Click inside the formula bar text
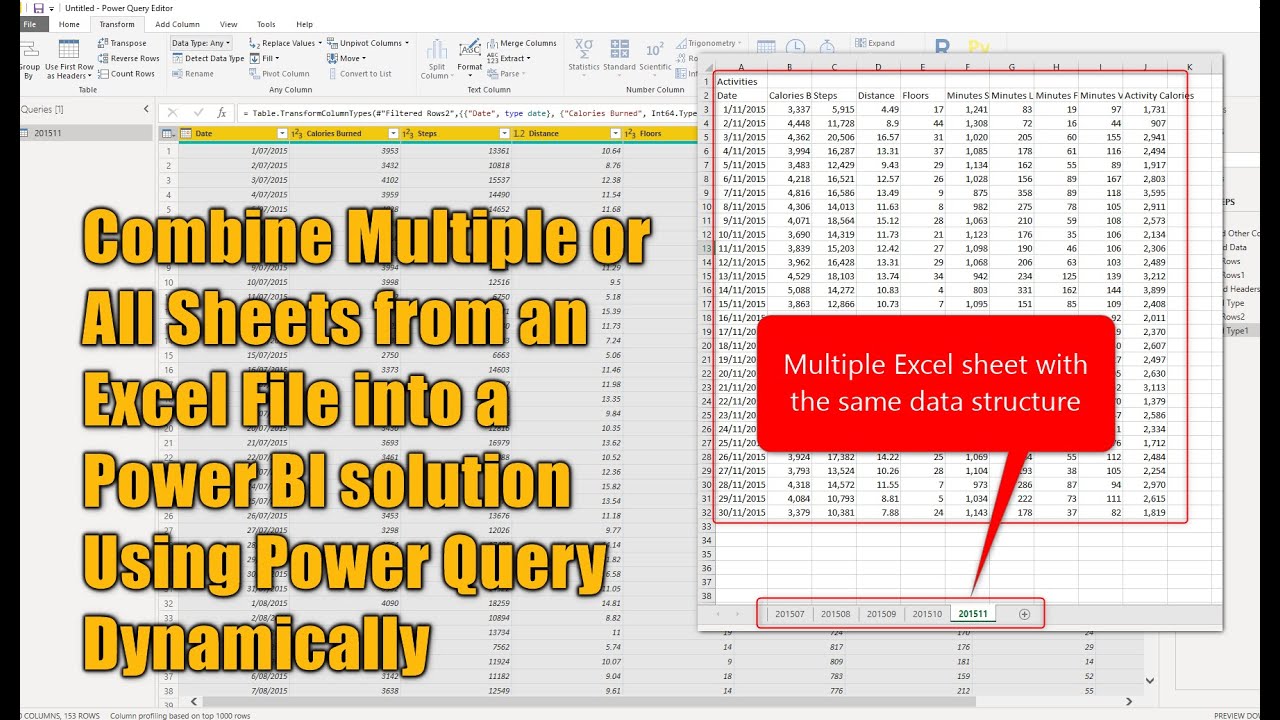This screenshot has width=1280, height=720. click(470, 113)
